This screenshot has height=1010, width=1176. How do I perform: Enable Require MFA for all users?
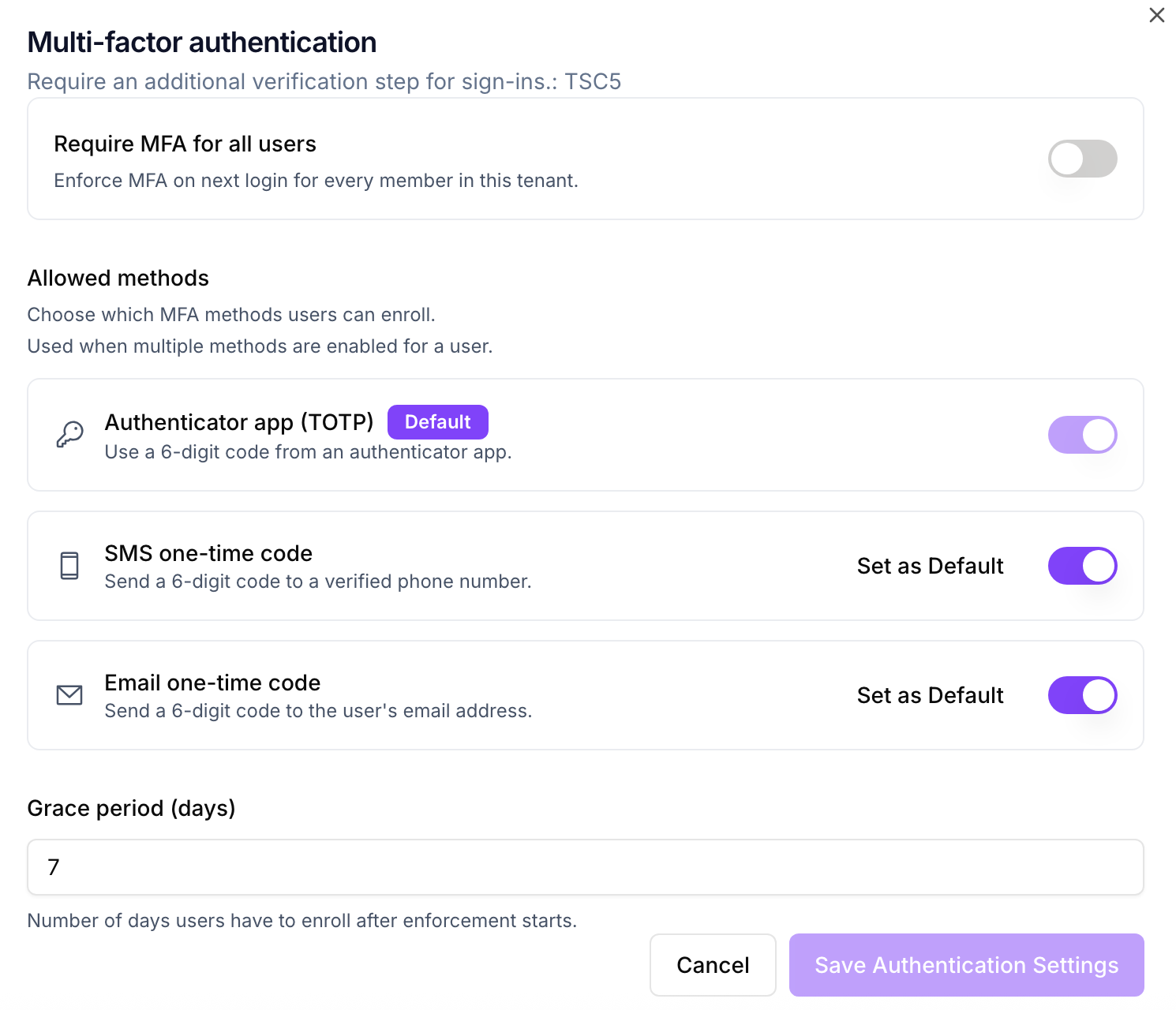point(1082,159)
